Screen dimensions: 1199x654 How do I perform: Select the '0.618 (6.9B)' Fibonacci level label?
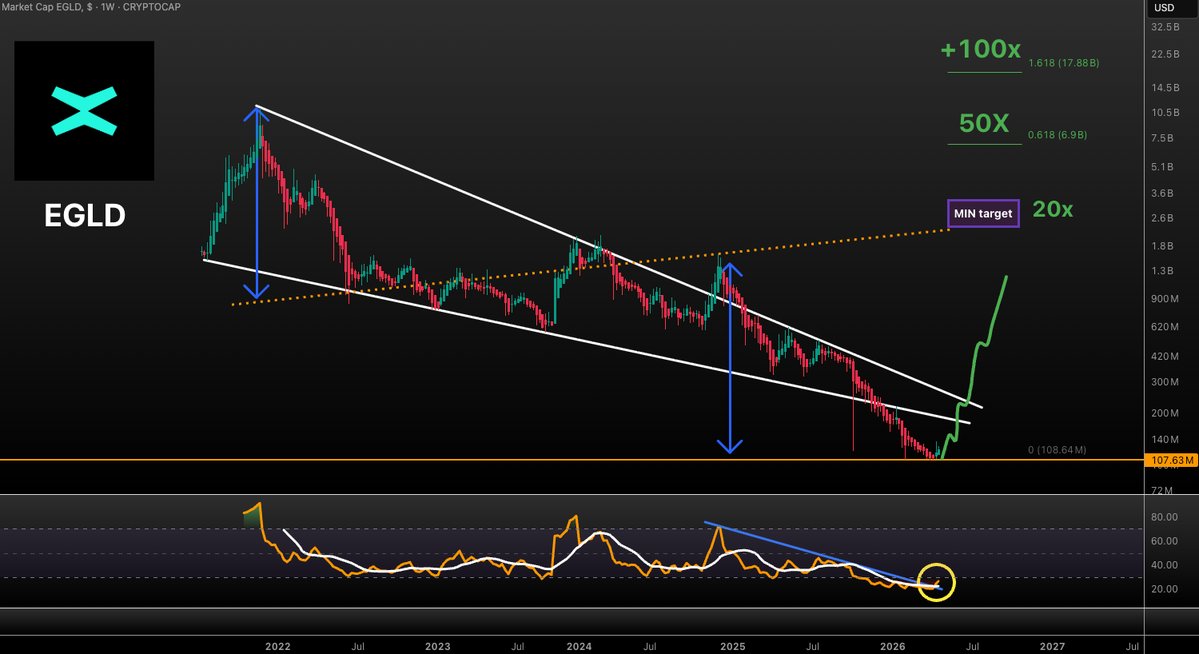(x=1058, y=135)
